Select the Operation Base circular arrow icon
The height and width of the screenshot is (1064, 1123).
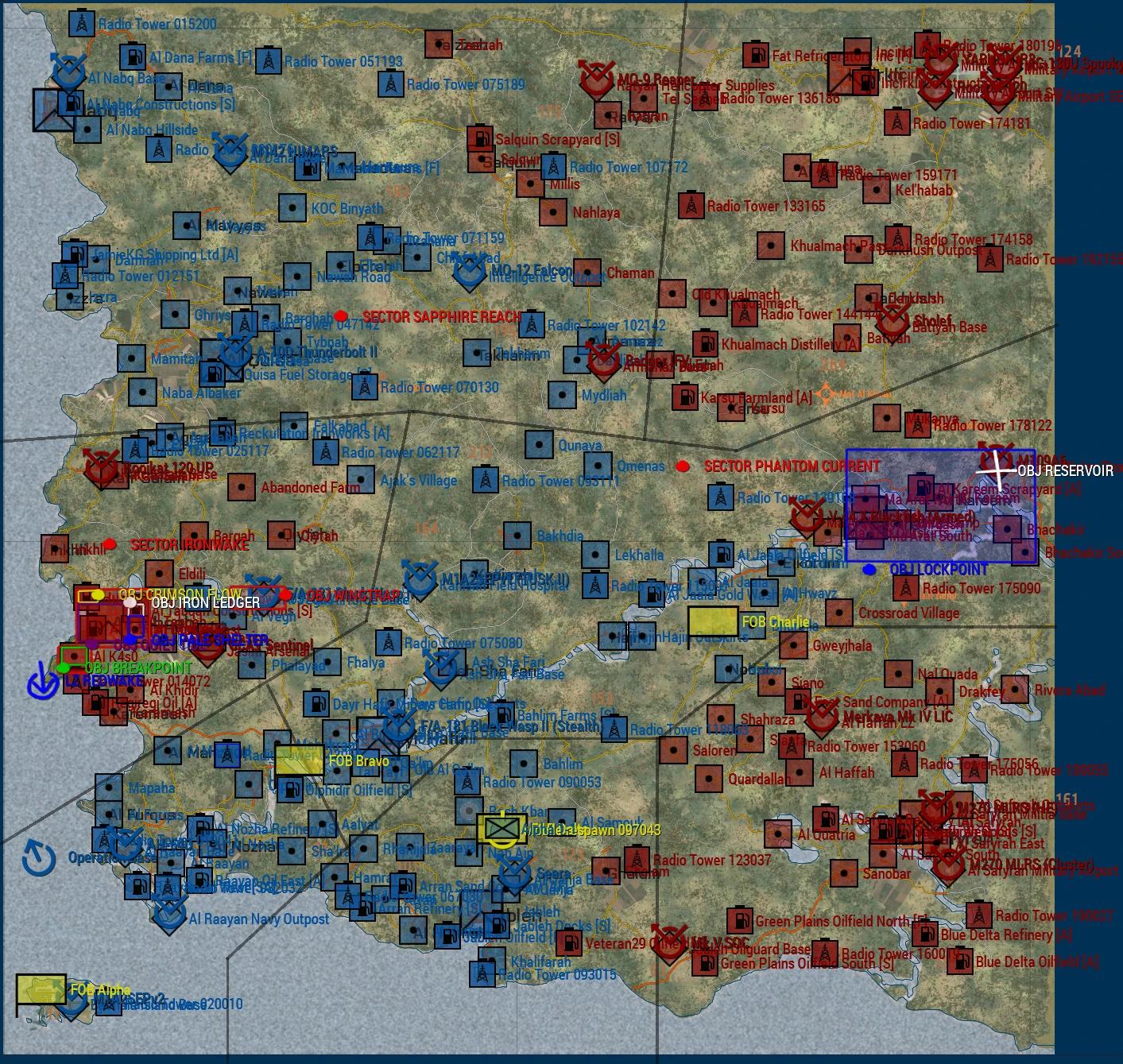click(39, 858)
